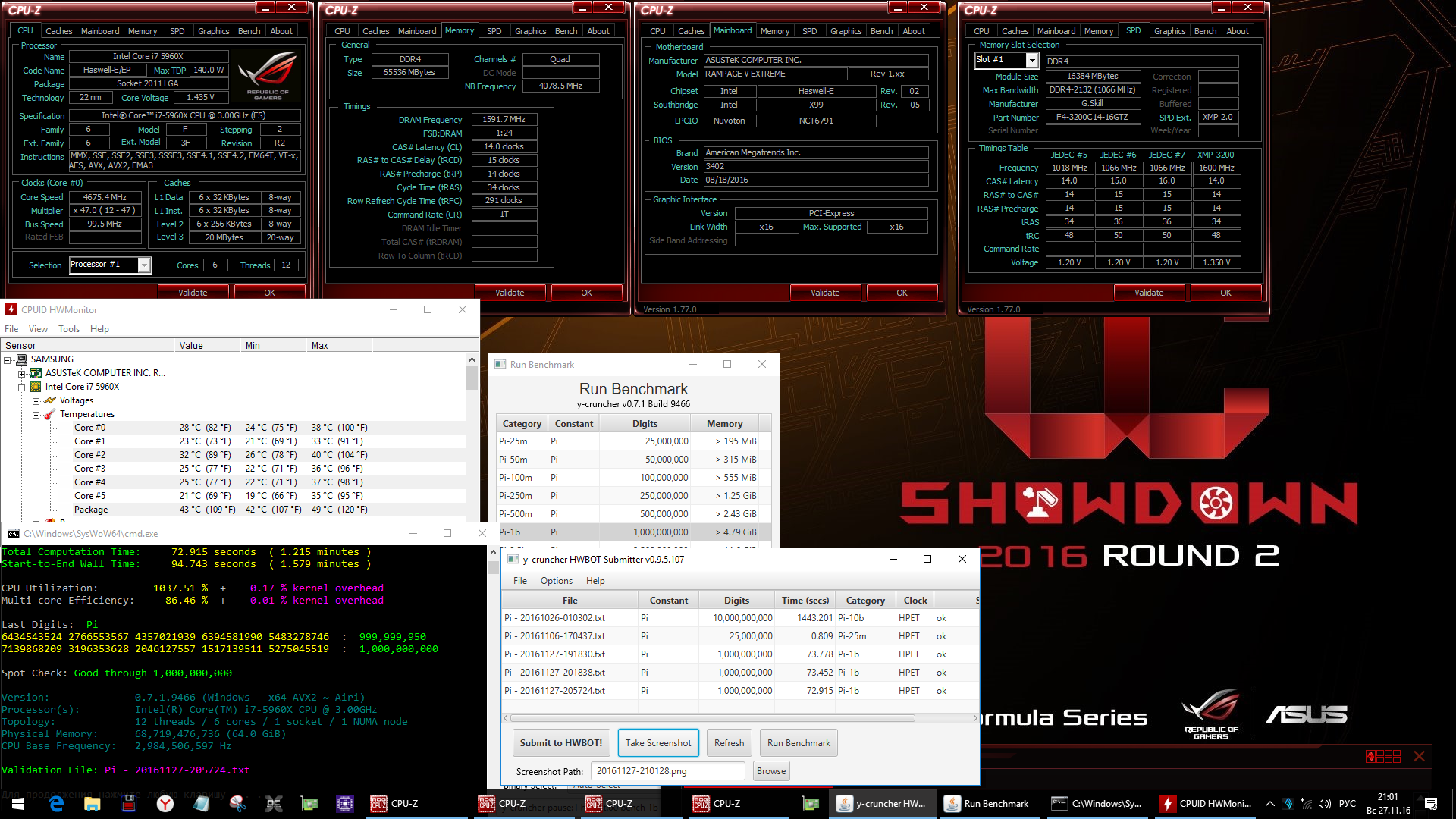Click the HWMonitor vertical scrollbar thumb
1456x819 pixels.
coord(472,378)
